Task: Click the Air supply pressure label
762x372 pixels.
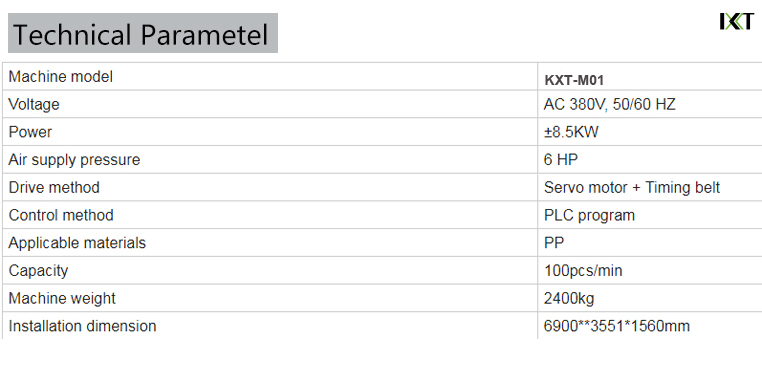Action: pos(74,160)
